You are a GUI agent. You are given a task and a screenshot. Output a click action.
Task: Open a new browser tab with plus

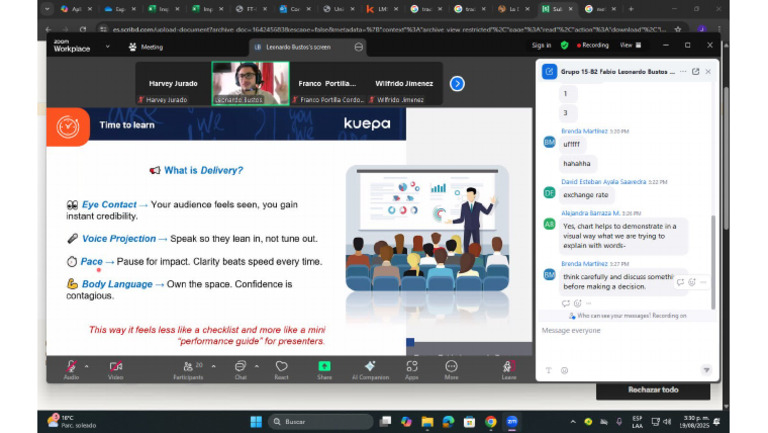pyautogui.click(x=631, y=9)
